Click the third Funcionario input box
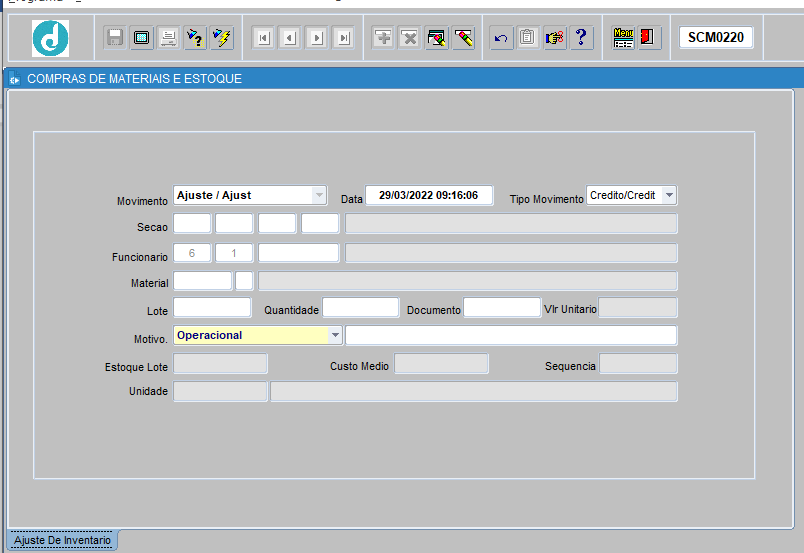The width and height of the screenshot is (804, 553). tap(299, 253)
